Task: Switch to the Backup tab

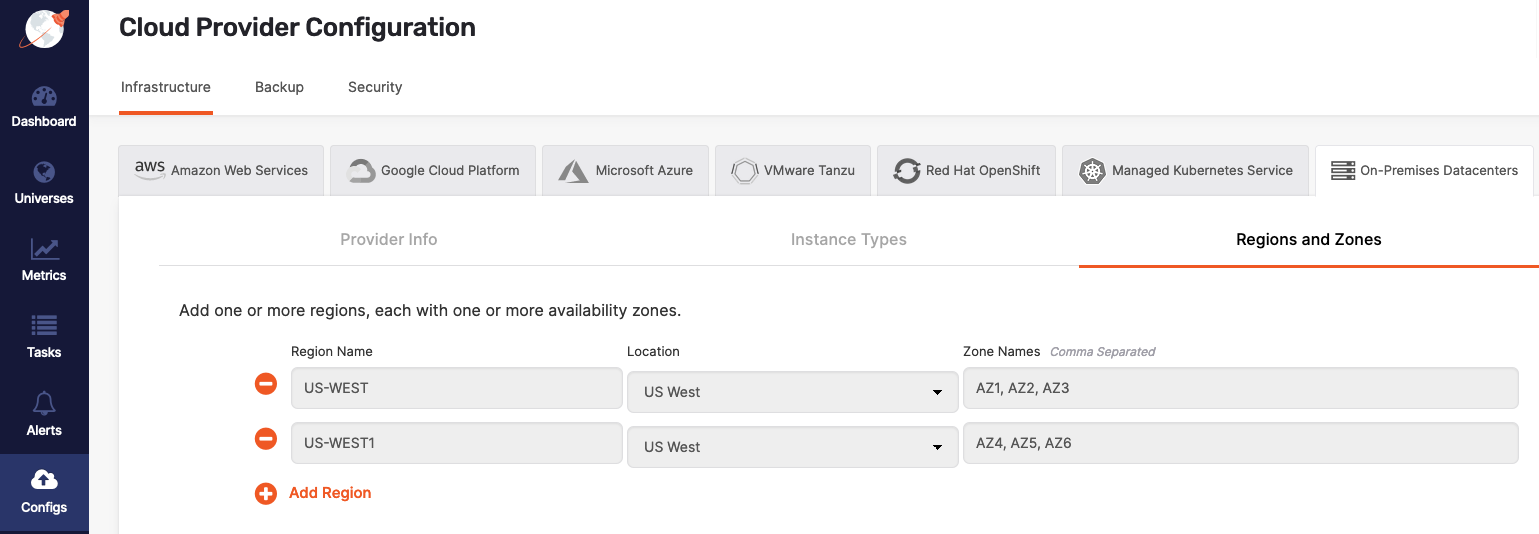Action: pyautogui.click(x=279, y=87)
